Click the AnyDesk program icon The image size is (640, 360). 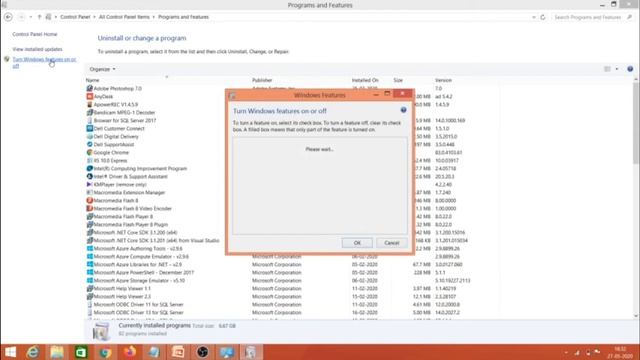pos(89,96)
